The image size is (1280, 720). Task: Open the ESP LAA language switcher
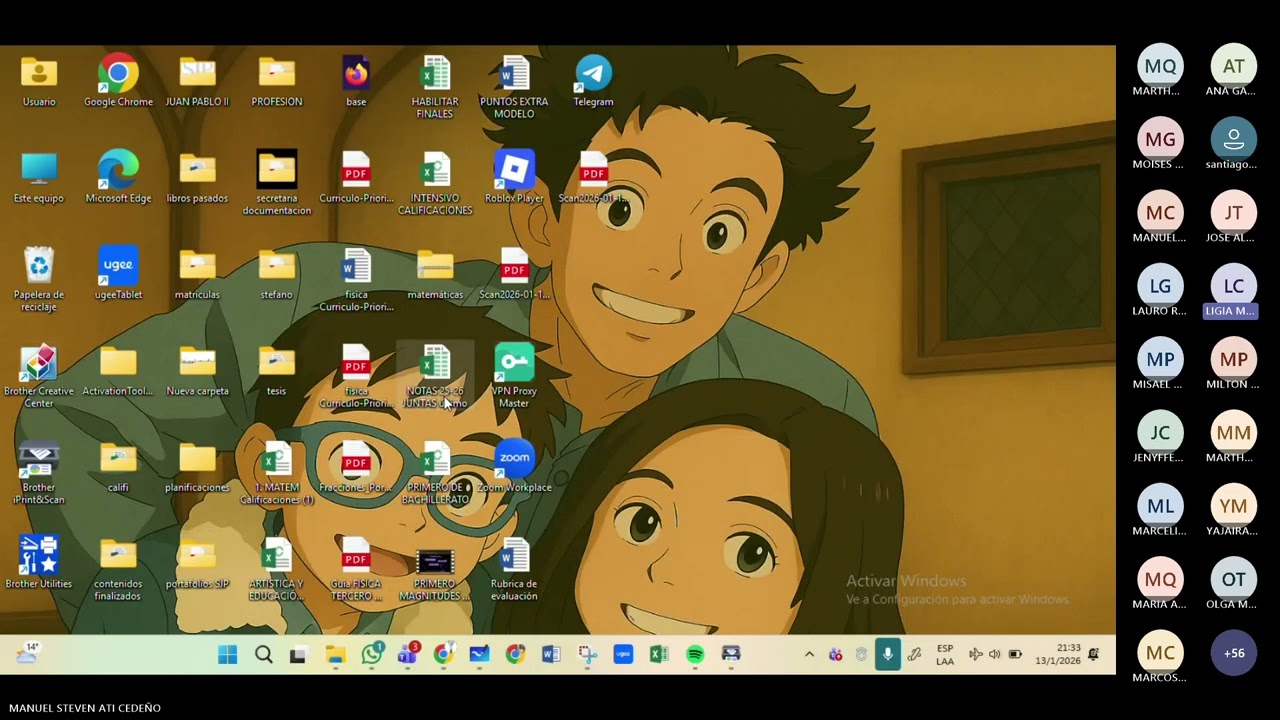945,655
